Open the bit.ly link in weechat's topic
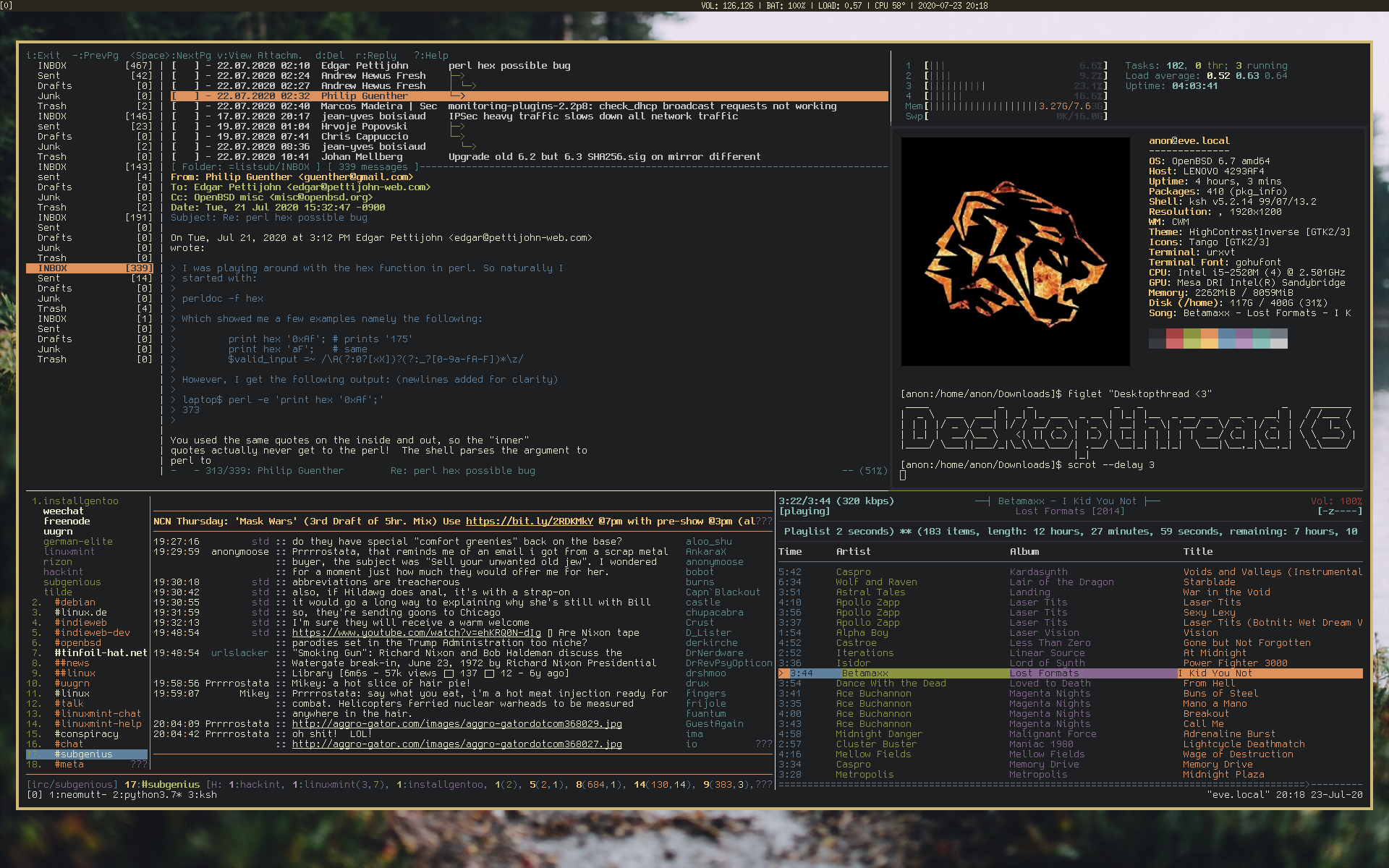This screenshot has width=1389, height=868. 530,521
